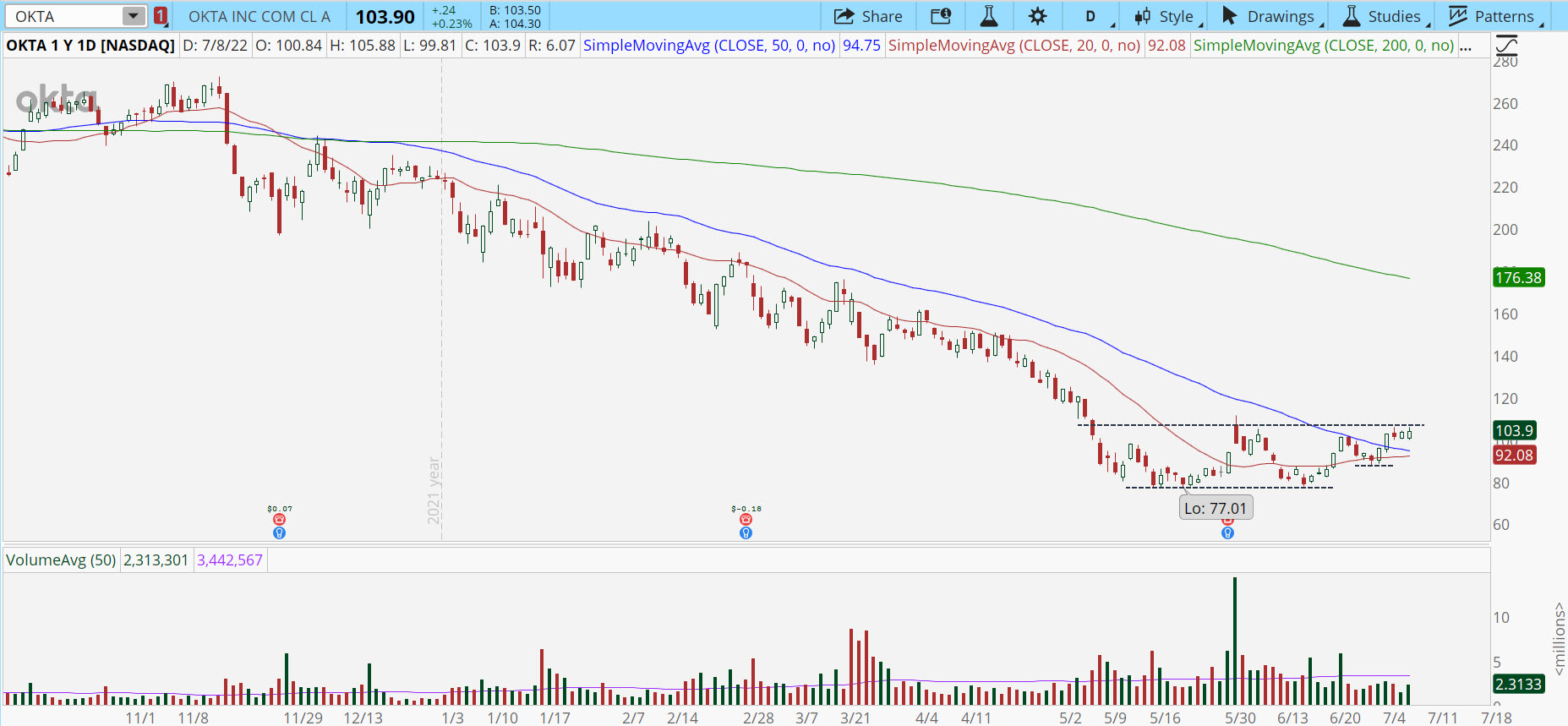This screenshot has height=726, width=1568.
Task: Open the quick quote info icon
Action: point(940,16)
